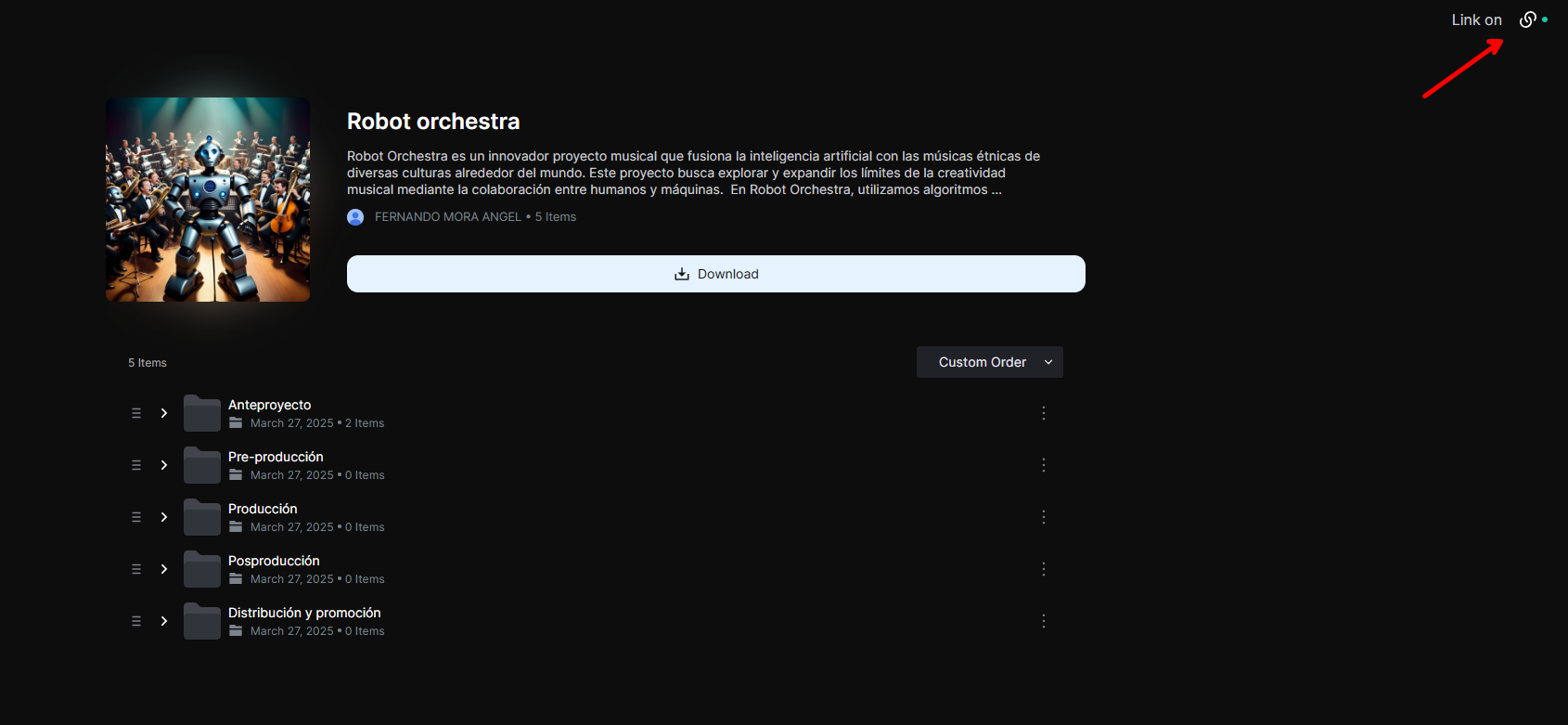The image size is (1568, 725).
Task: Click the author avatar icon
Action: 355,216
